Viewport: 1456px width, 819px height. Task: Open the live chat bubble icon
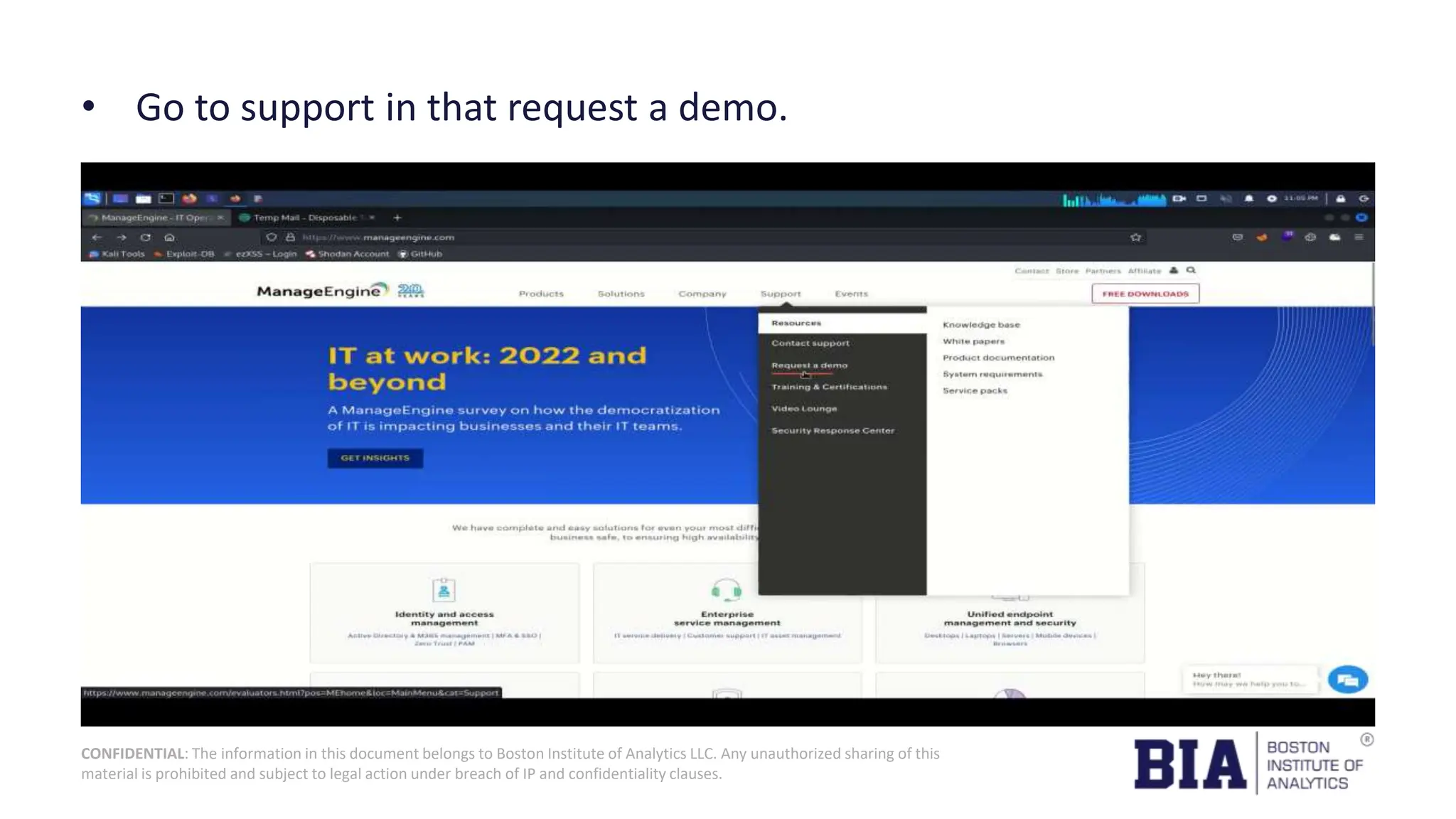[1347, 680]
